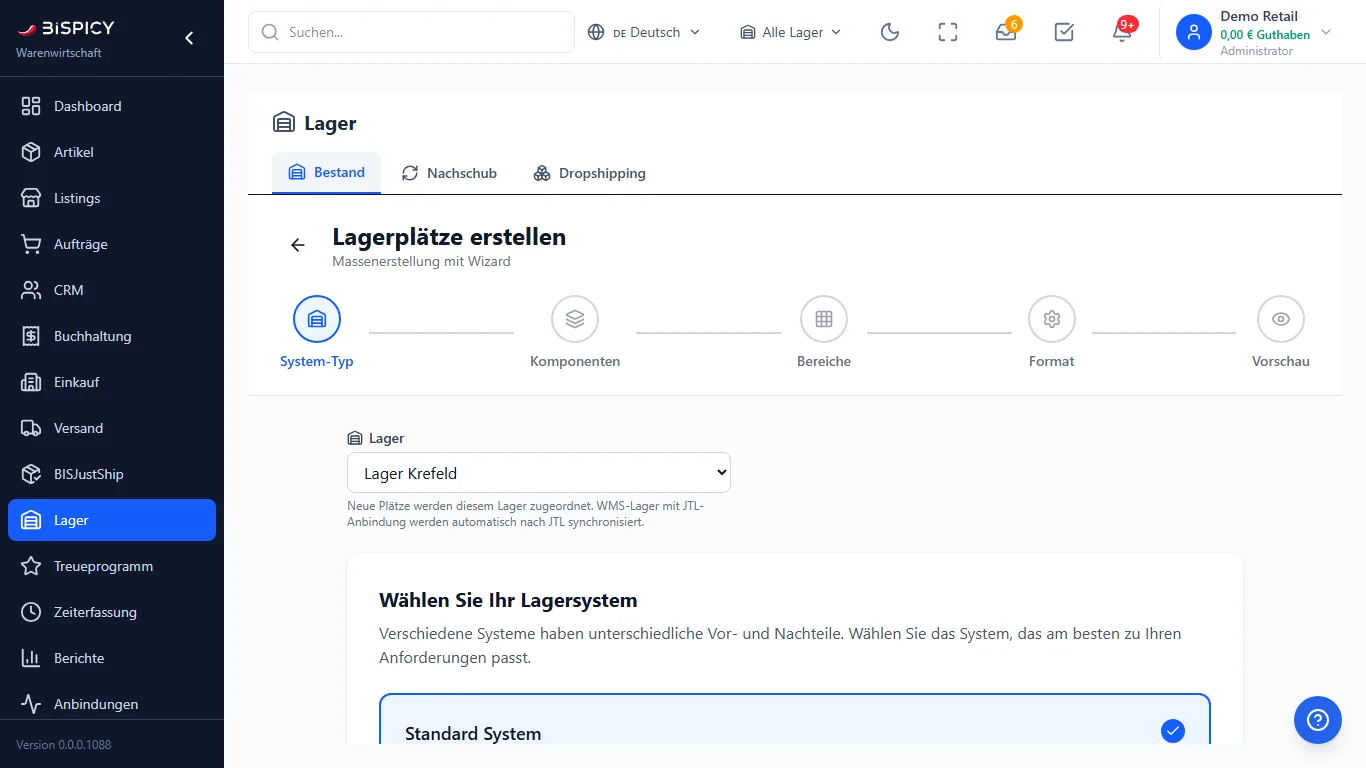This screenshot has width=1366, height=768.
Task: Open Dashboard in sidebar
Action: coord(112,106)
